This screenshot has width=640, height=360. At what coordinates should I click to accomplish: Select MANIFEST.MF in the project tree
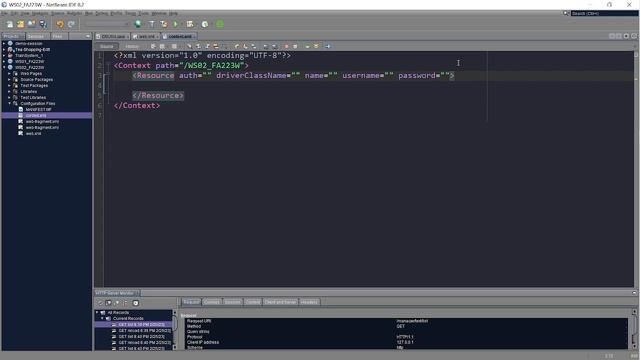point(38,109)
